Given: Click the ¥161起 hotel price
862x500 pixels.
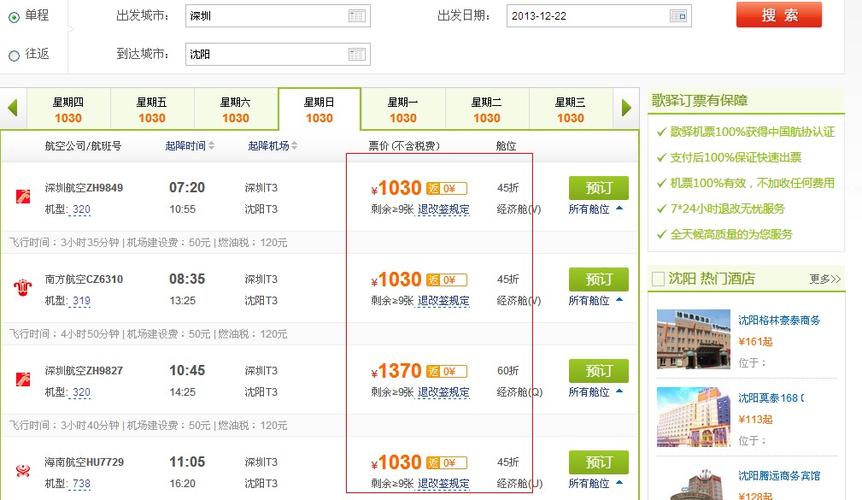Looking at the screenshot, I should click(x=755, y=342).
